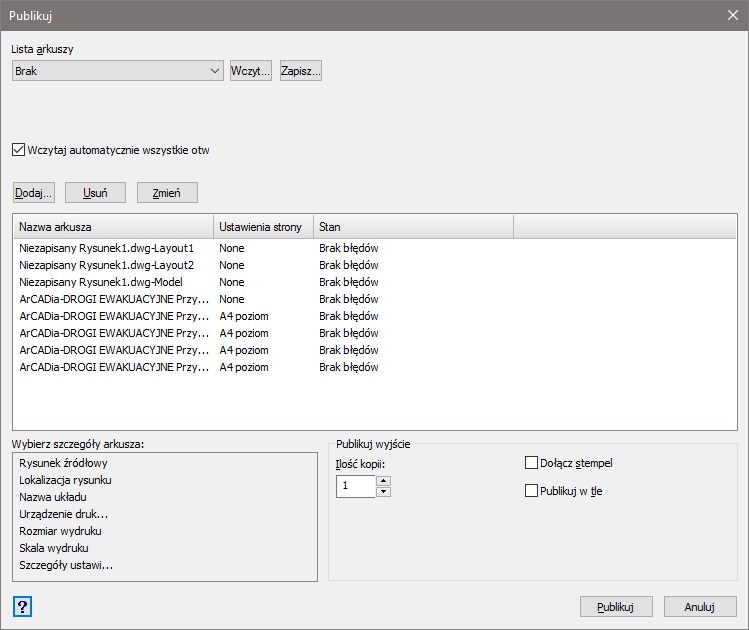The width and height of the screenshot is (749, 630).
Task: Select 'Urządzenie druk...' in sheet details
Action: click(x=64, y=514)
